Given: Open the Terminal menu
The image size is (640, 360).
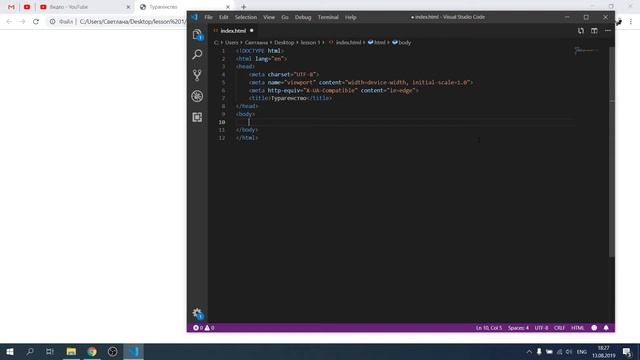Looking at the screenshot, I should 328,17.
